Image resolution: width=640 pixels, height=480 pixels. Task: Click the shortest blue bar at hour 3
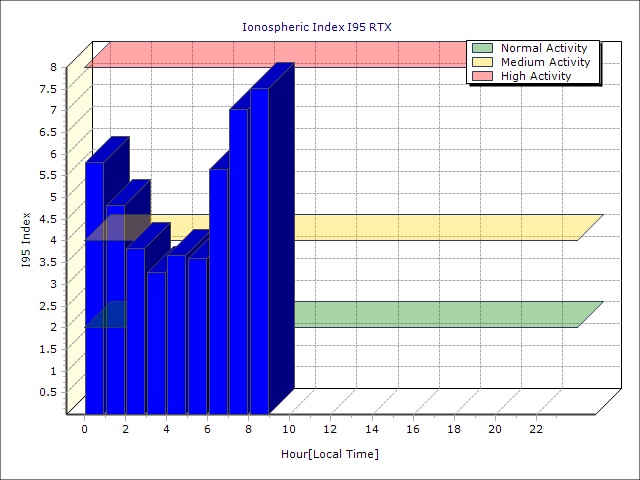156,340
